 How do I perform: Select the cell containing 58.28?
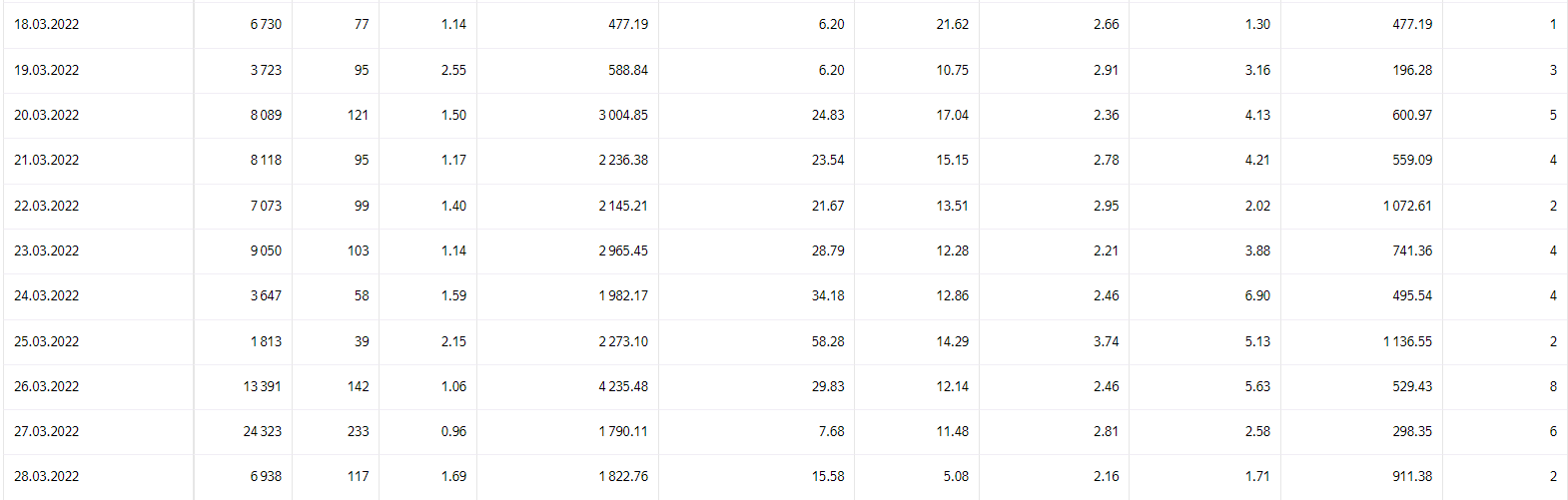[x=828, y=341]
